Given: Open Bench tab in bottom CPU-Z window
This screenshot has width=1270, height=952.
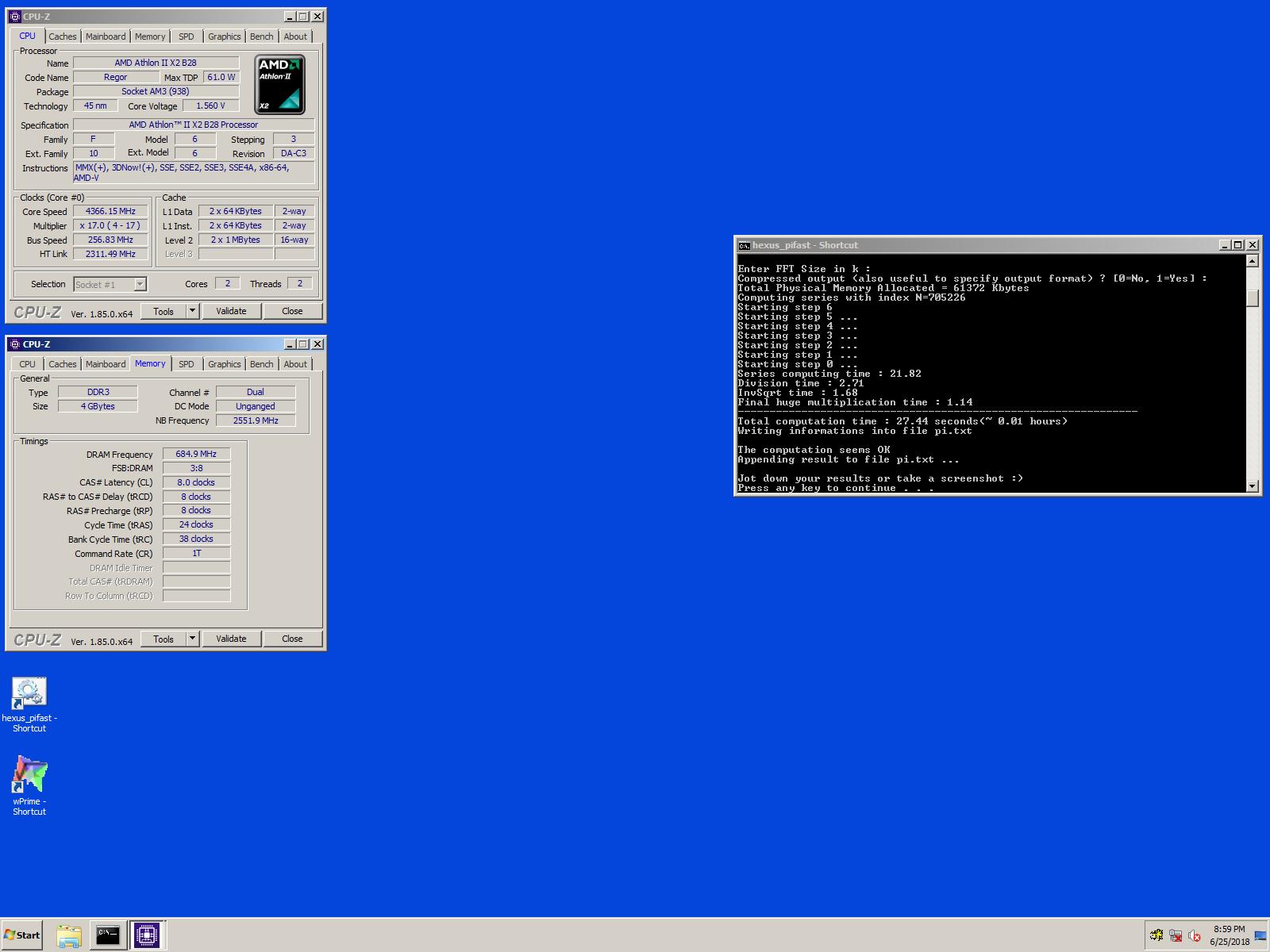Looking at the screenshot, I should click(x=262, y=364).
